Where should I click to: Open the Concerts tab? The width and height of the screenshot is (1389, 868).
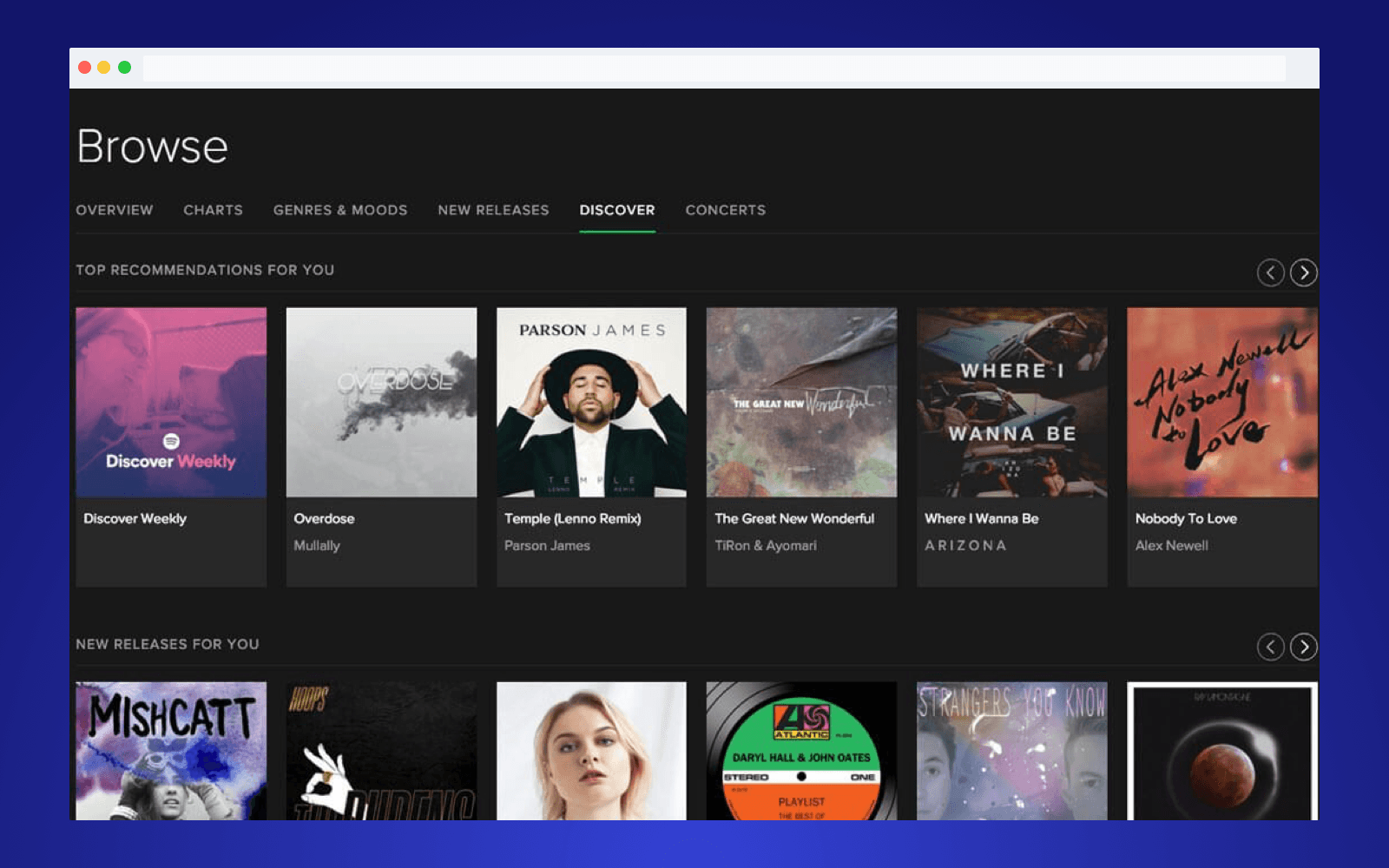pos(726,210)
